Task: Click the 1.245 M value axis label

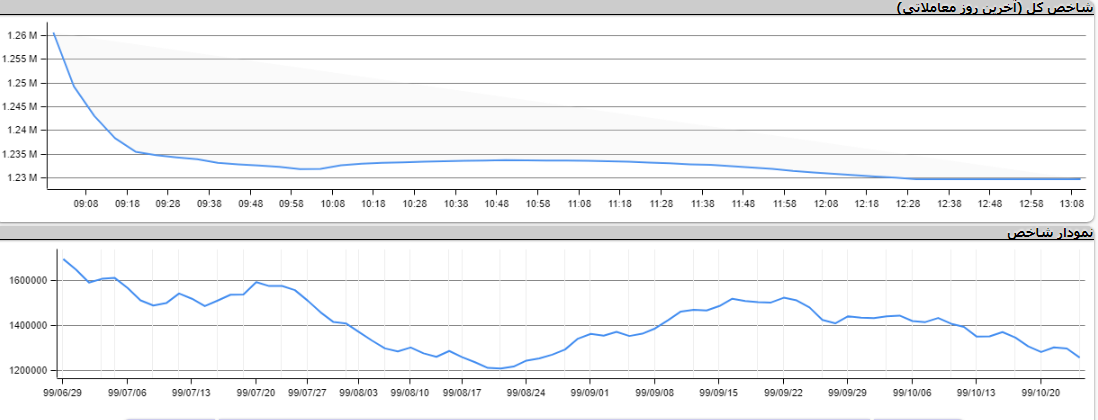Action: tap(21, 106)
